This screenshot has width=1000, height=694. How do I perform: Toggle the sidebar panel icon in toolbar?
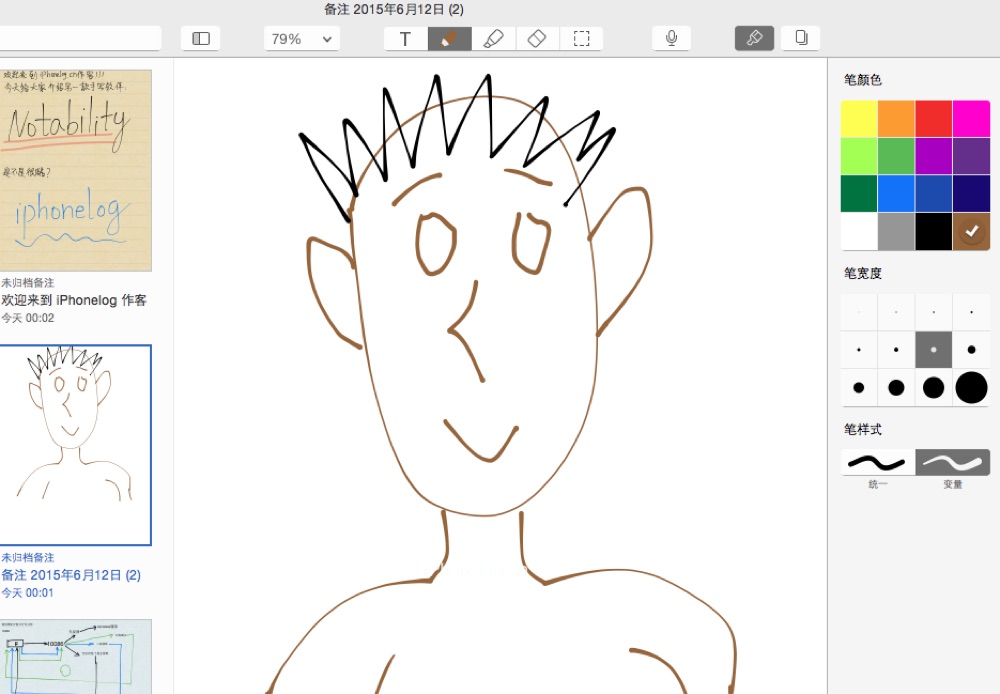pos(201,39)
